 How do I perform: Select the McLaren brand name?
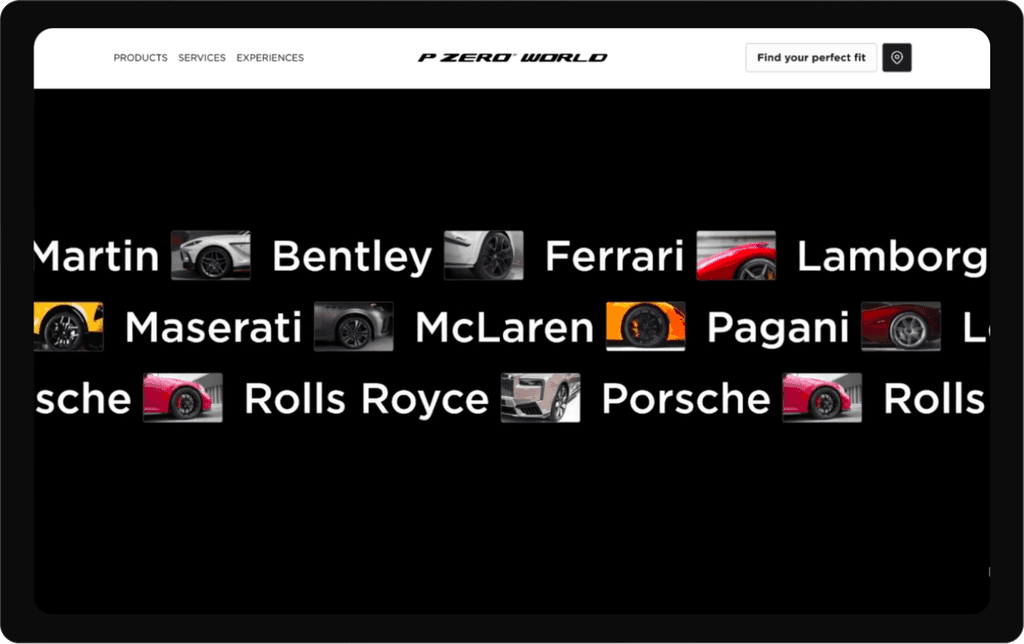coord(504,327)
